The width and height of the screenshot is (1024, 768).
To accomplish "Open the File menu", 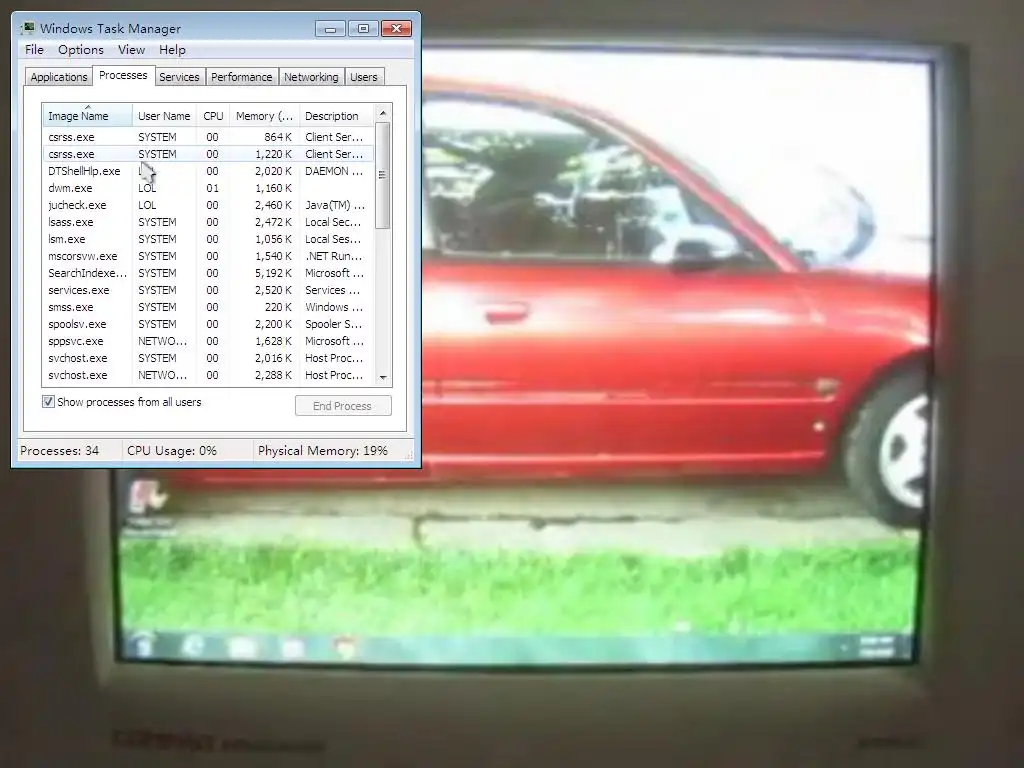I will 34,50.
